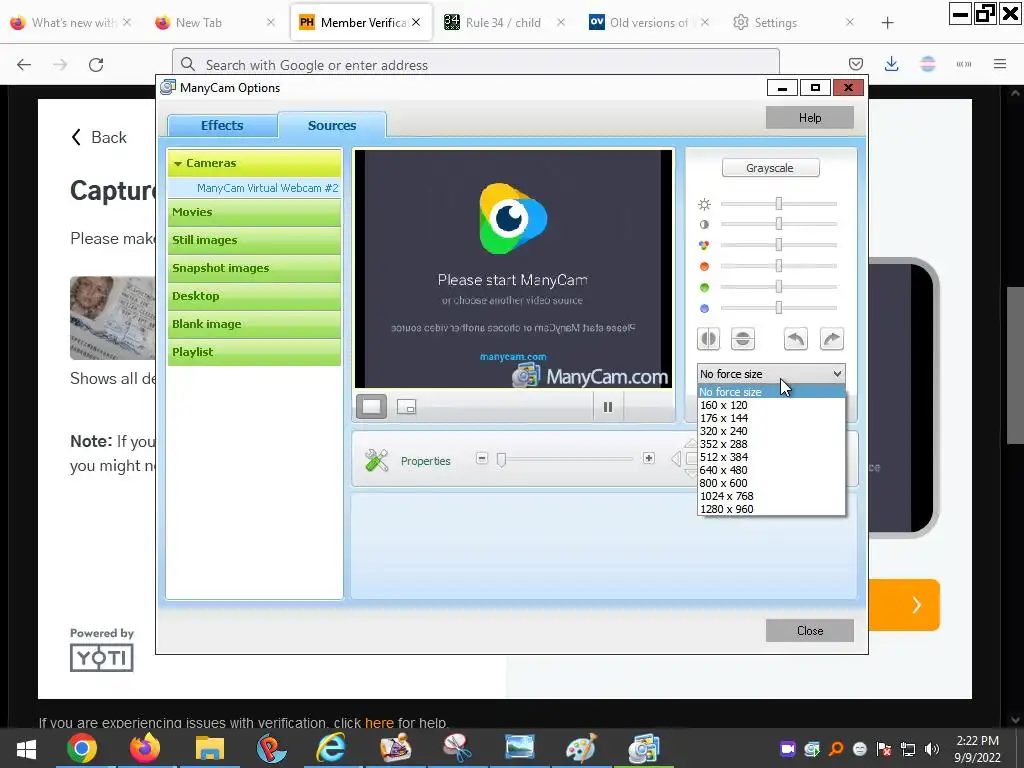The height and width of the screenshot is (768, 1024).
Task: Close the No force size dropdown
Action: [x=771, y=374]
